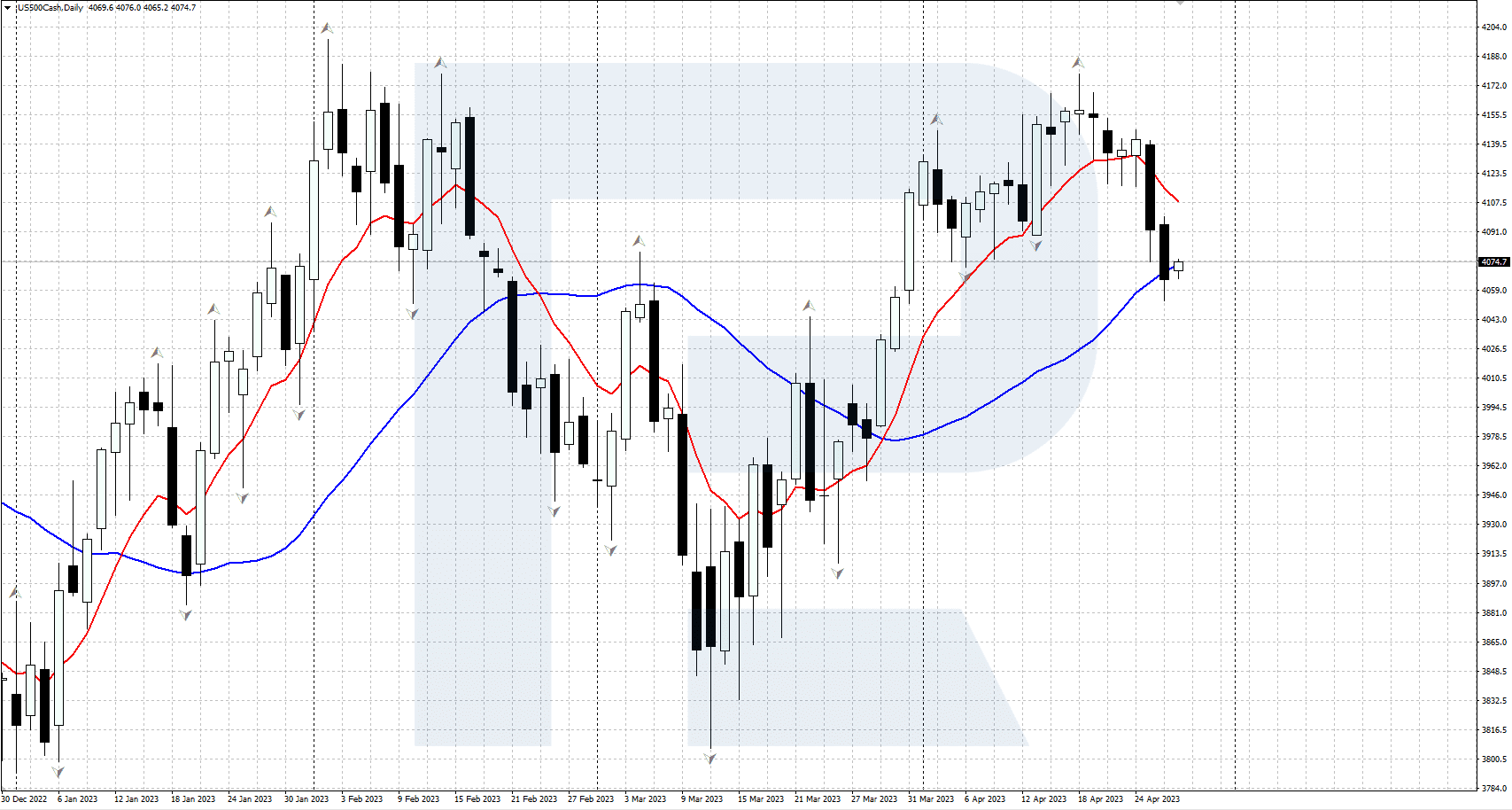Click price scale value 4043.0
Viewport: 1512px width, 810px height.
(1494, 320)
